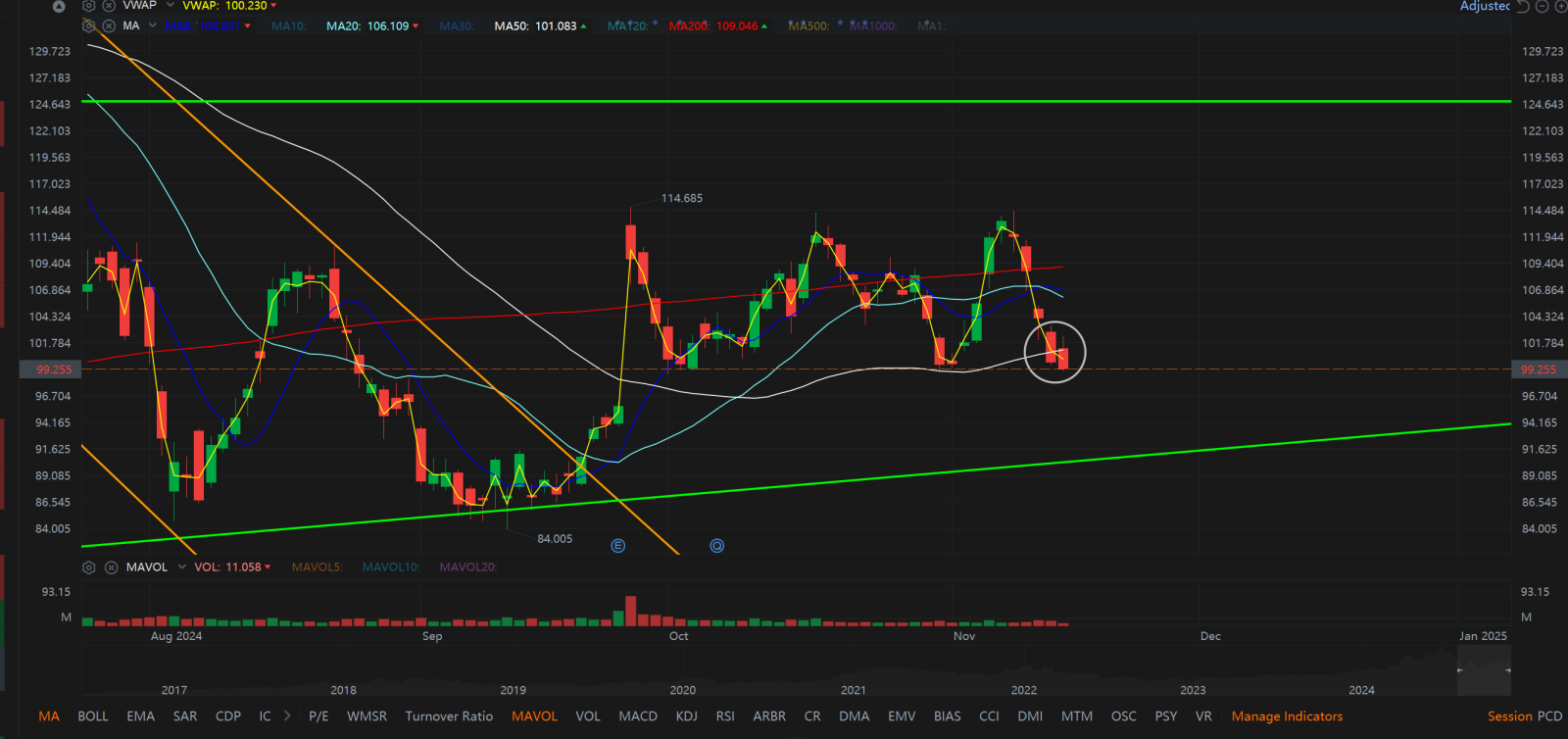Select the VR sub-indicator tab
This screenshot has width=1568, height=739.
[x=1203, y=716]
